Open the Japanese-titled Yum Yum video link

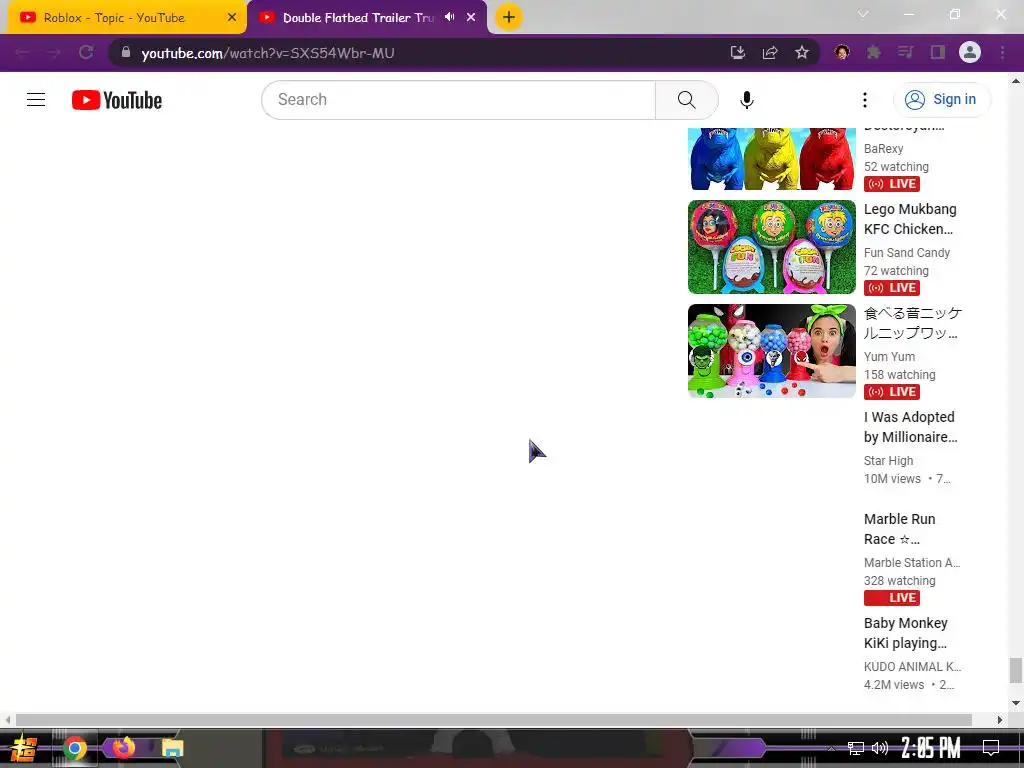pos(912,323)
